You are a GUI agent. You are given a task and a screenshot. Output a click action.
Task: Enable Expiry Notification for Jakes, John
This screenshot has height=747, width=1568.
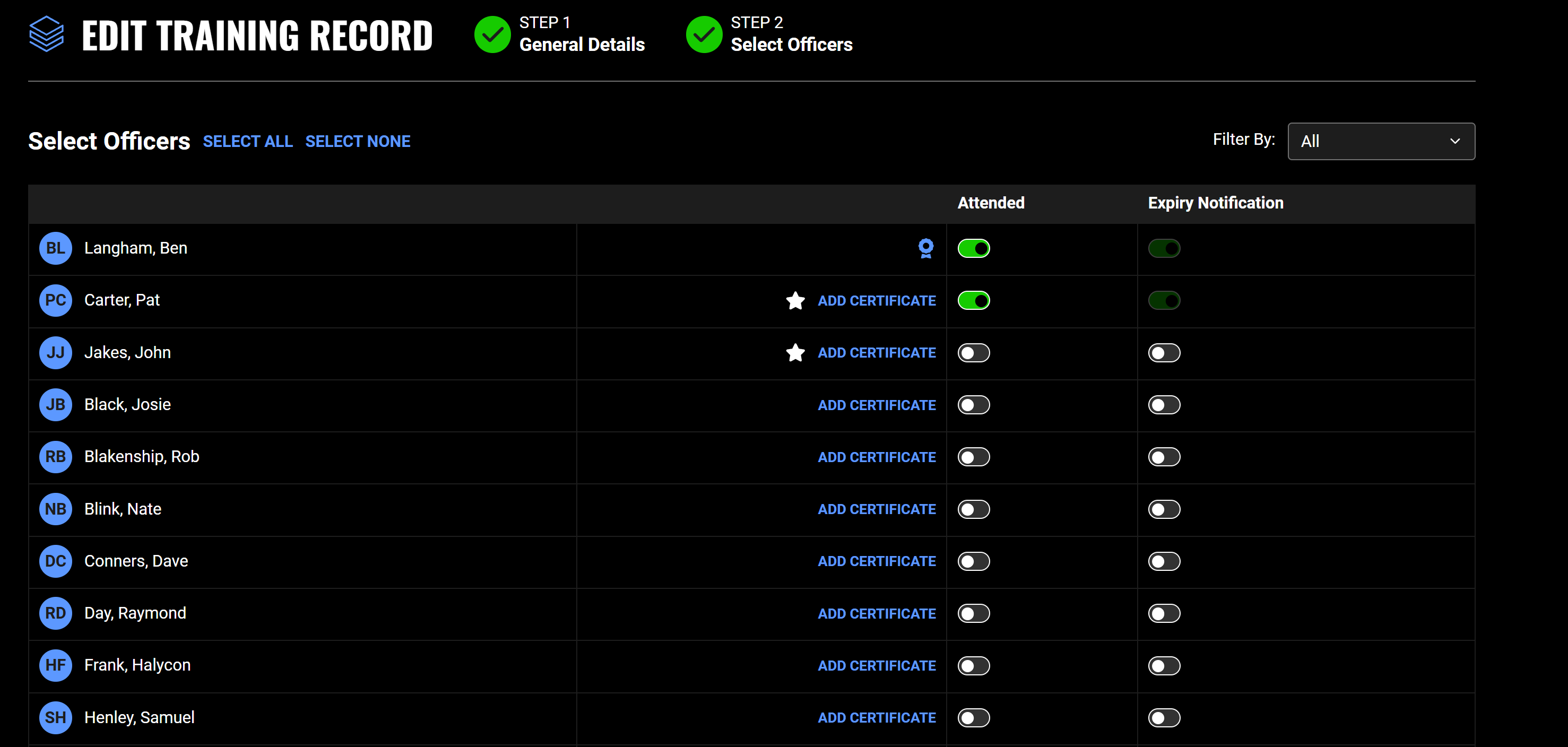[x=1164, y=352]
